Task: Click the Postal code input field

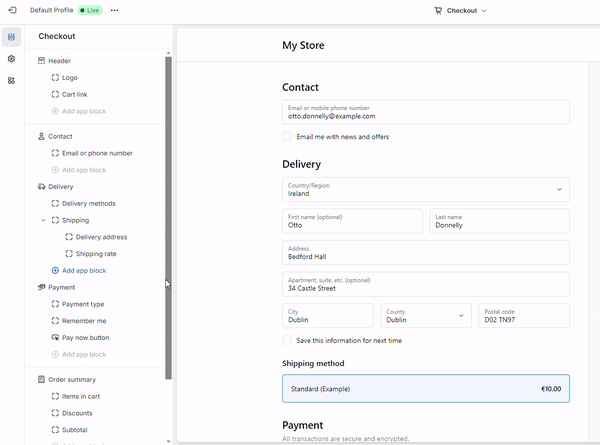Action: click(524, 316)
